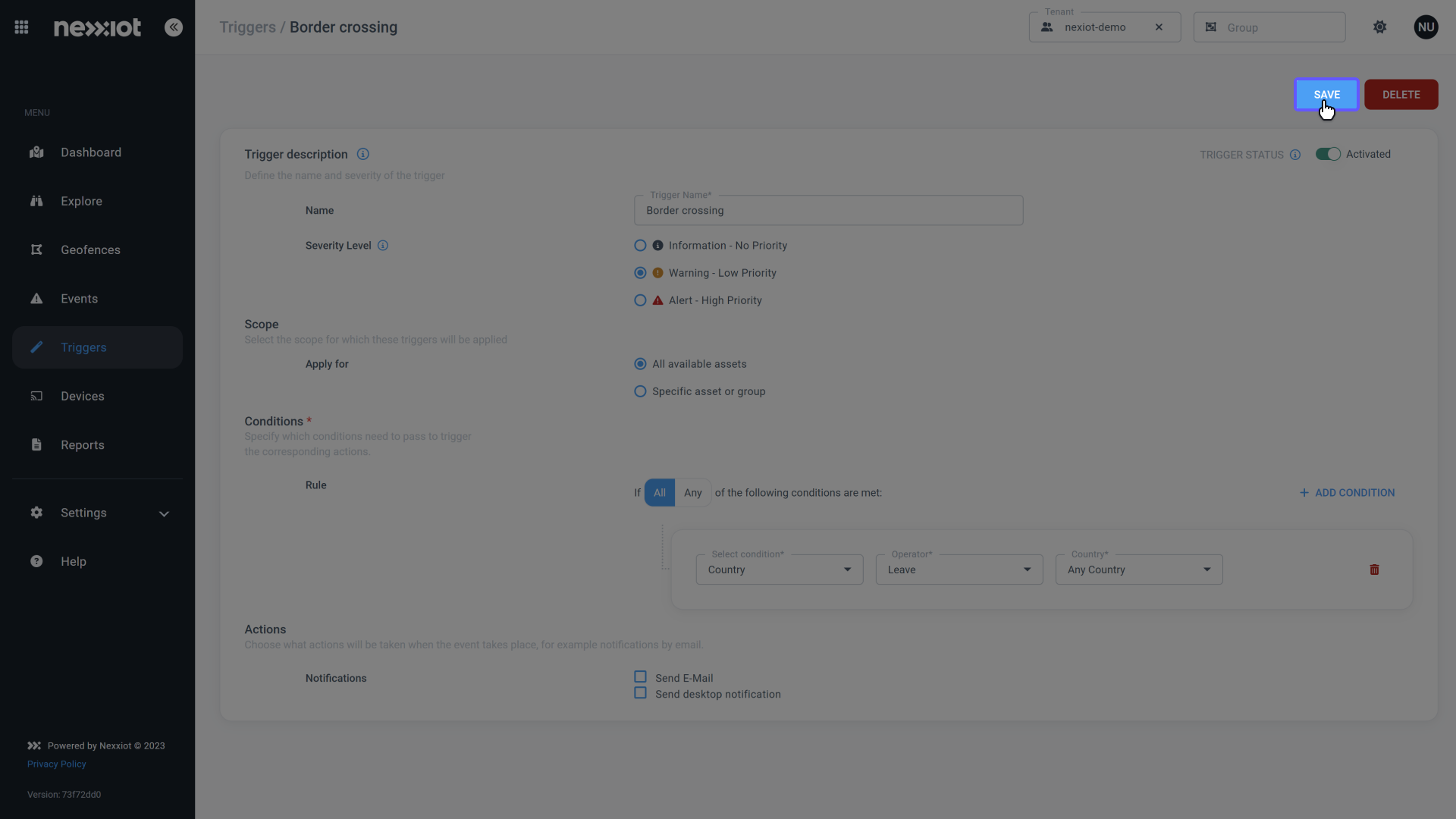
Task: Click the Dashboard icon in the sidebar
Action: click(x=36, y=152)
